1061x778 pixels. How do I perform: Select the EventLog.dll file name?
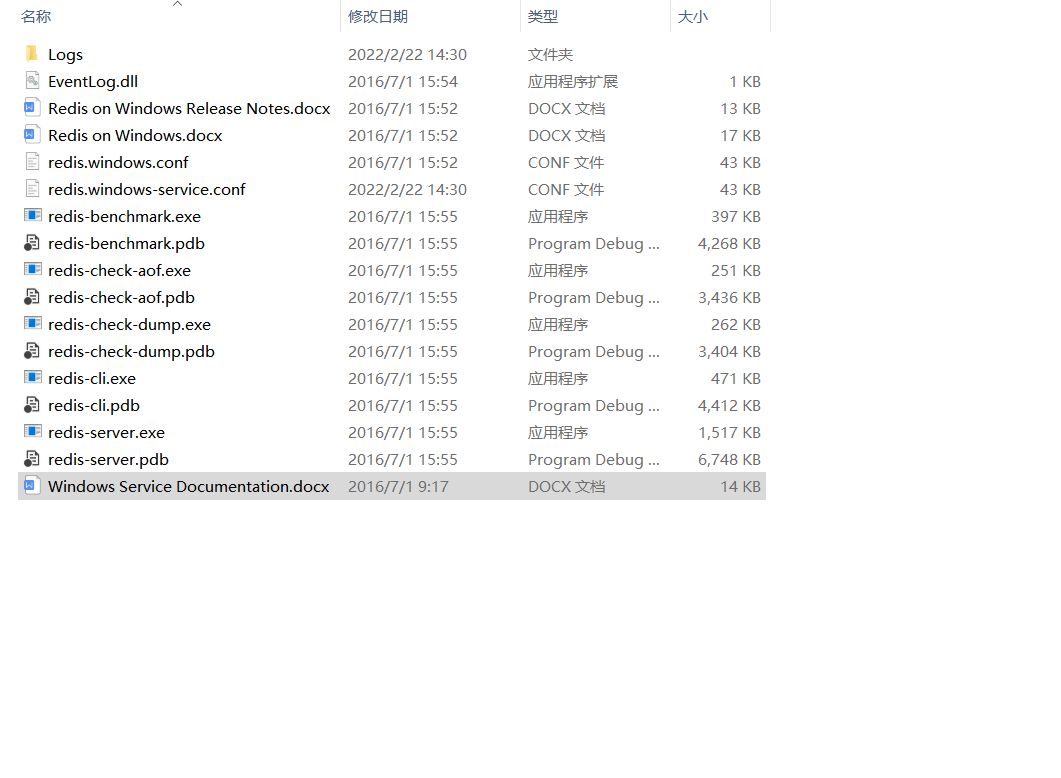pos(93,81)
